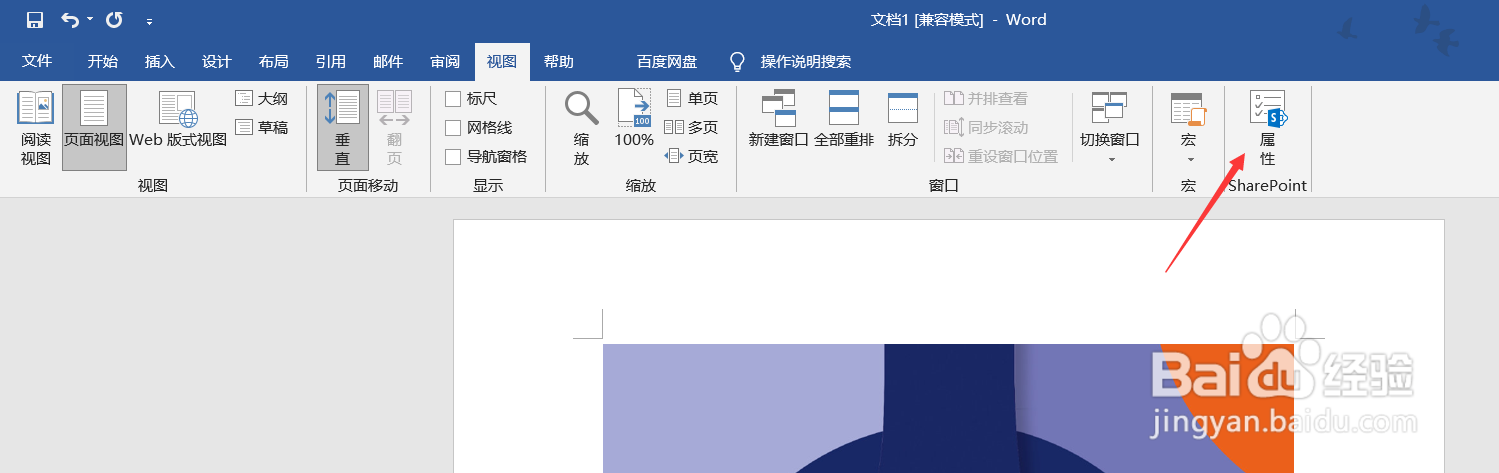Click the Redo icon in title bar
This screenshot has width=1499, height=473.
[115, 20]
